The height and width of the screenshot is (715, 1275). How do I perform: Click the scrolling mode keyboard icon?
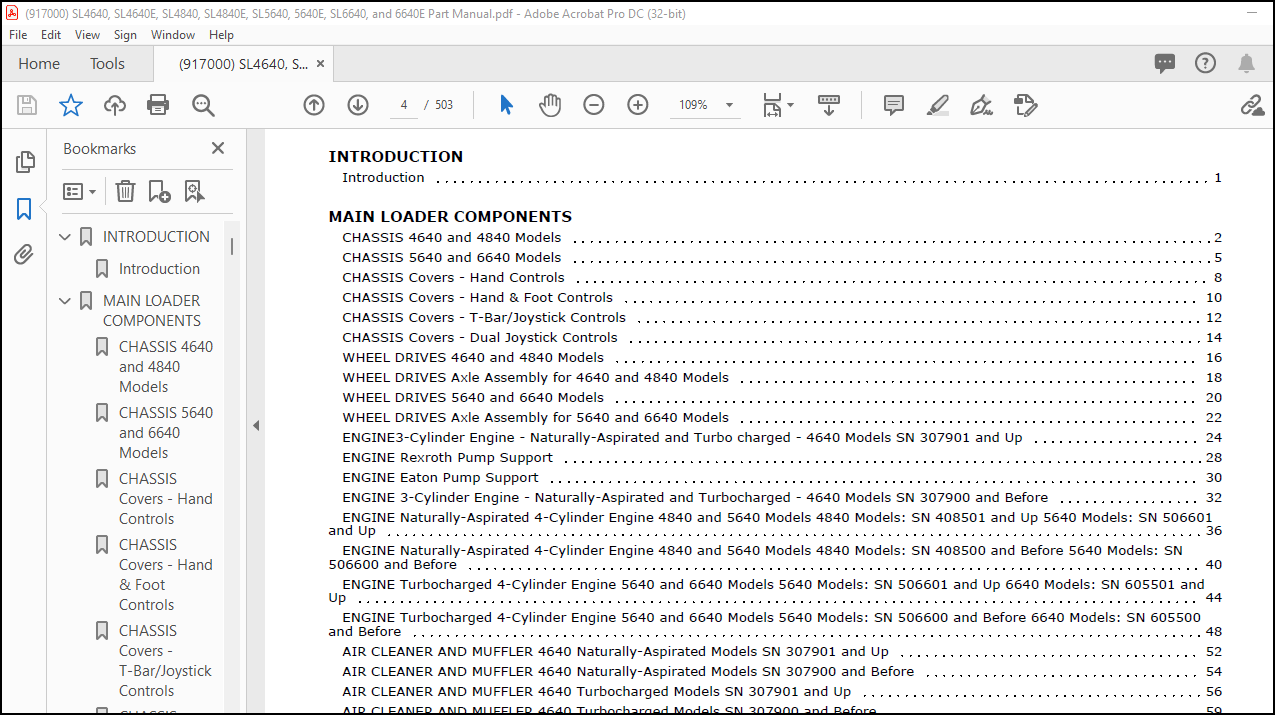point(829,105)
